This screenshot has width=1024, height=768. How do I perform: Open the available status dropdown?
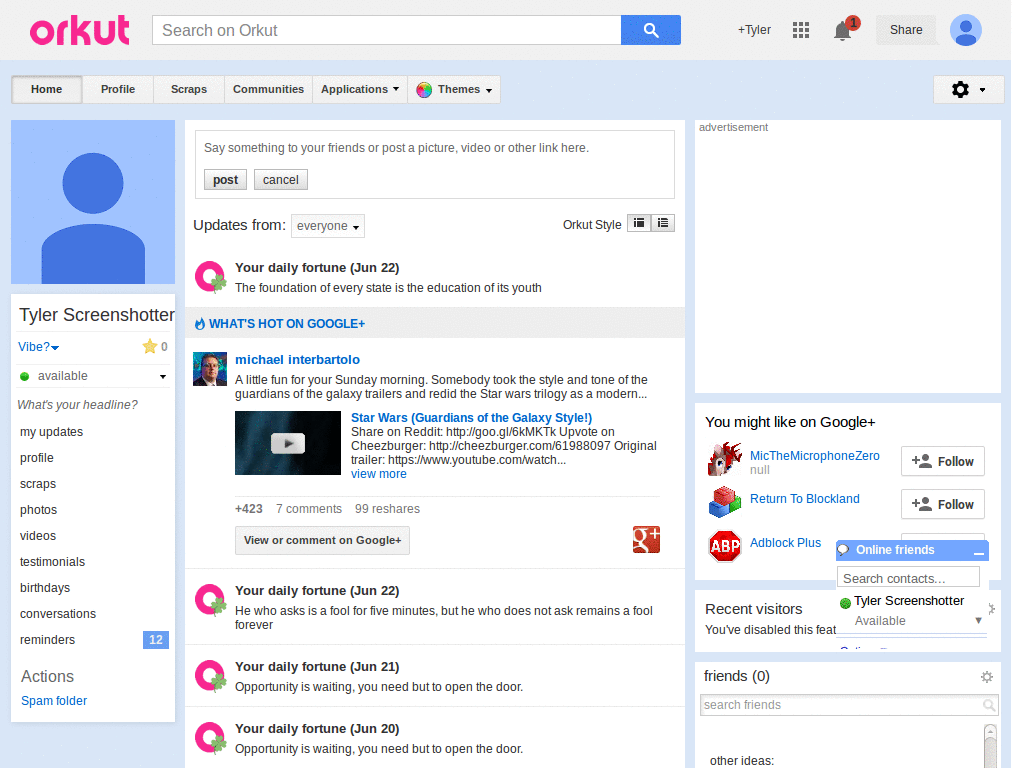point(163,376)
